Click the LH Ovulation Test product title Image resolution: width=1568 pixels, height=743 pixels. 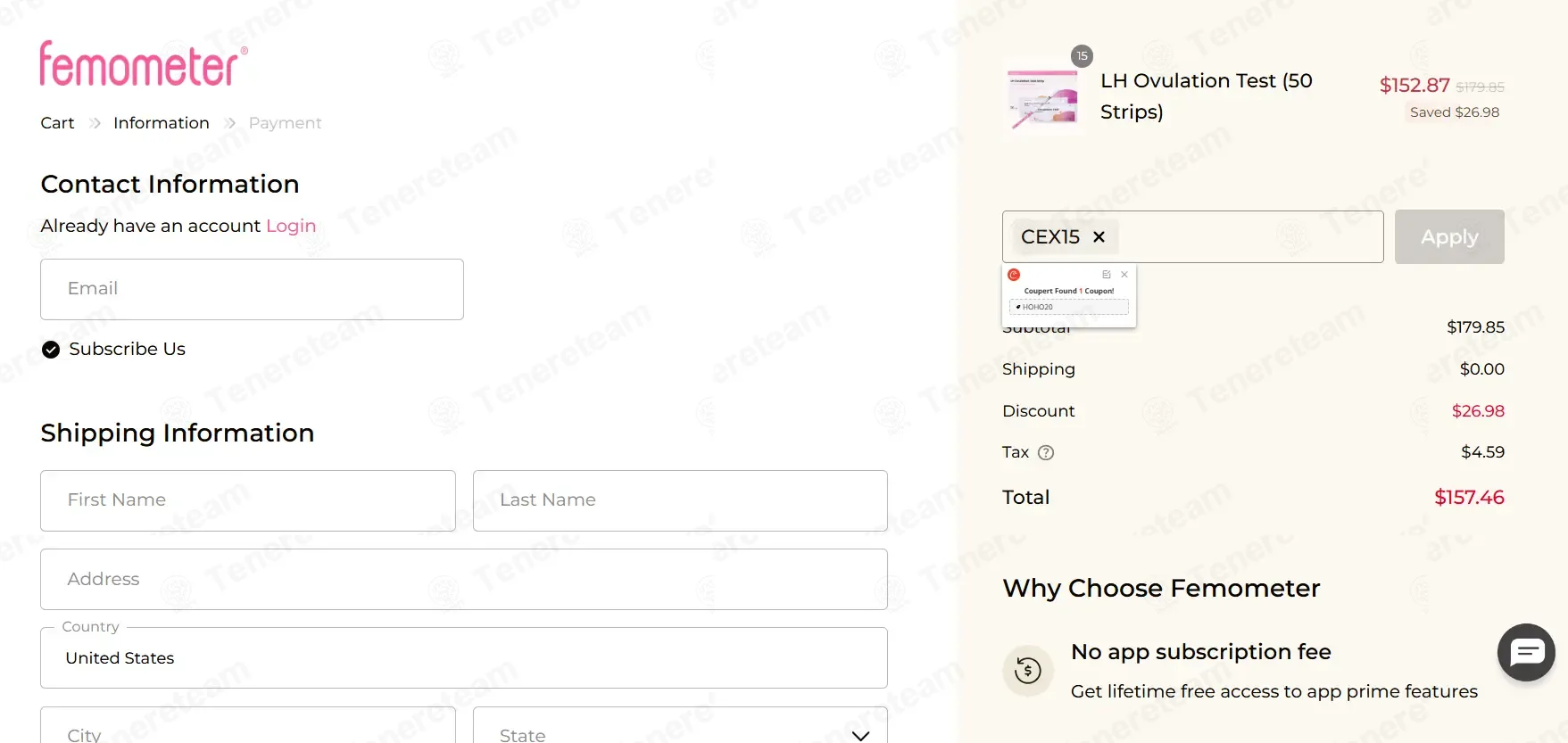point(1207,96)
